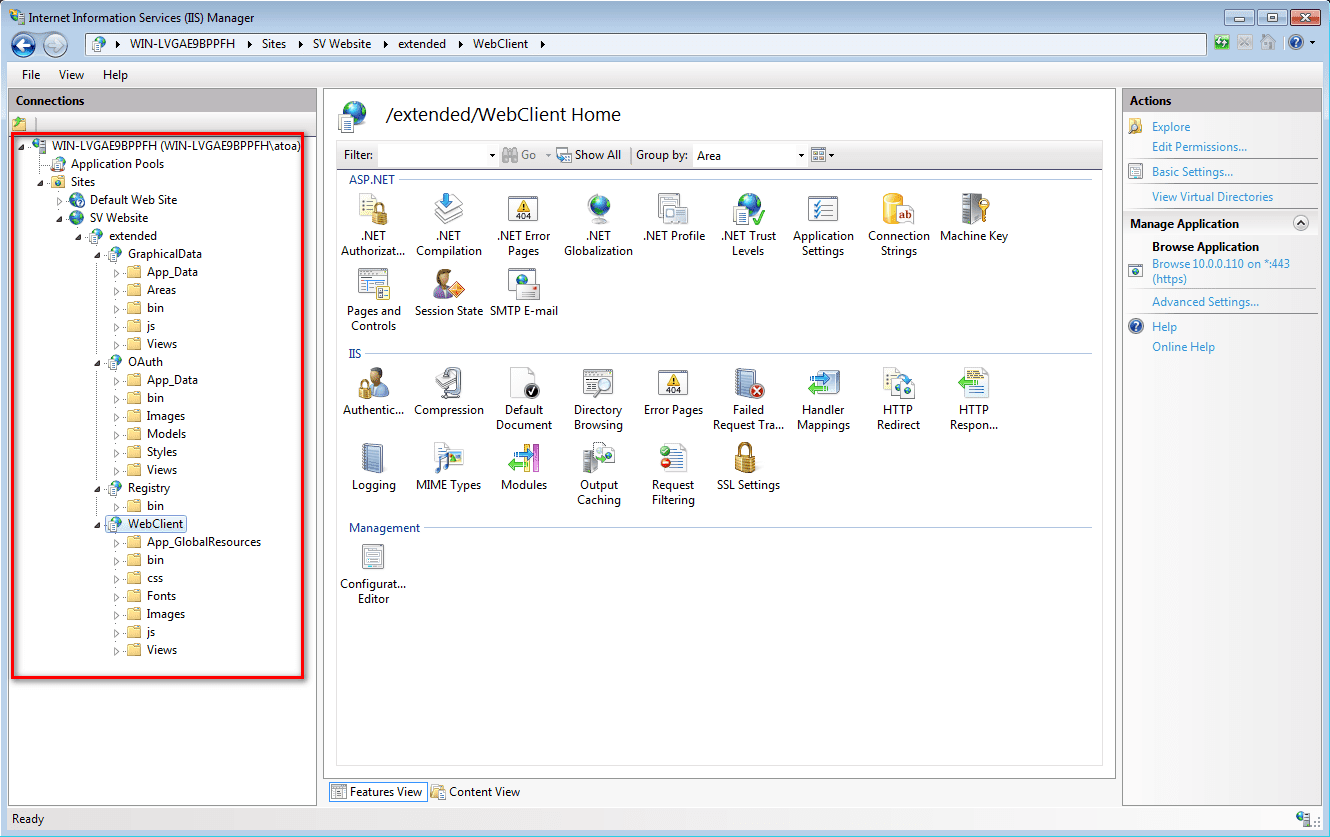Expand the Default Web Site node
Screen dimensions: 1330x837
[x=60, y=200]
